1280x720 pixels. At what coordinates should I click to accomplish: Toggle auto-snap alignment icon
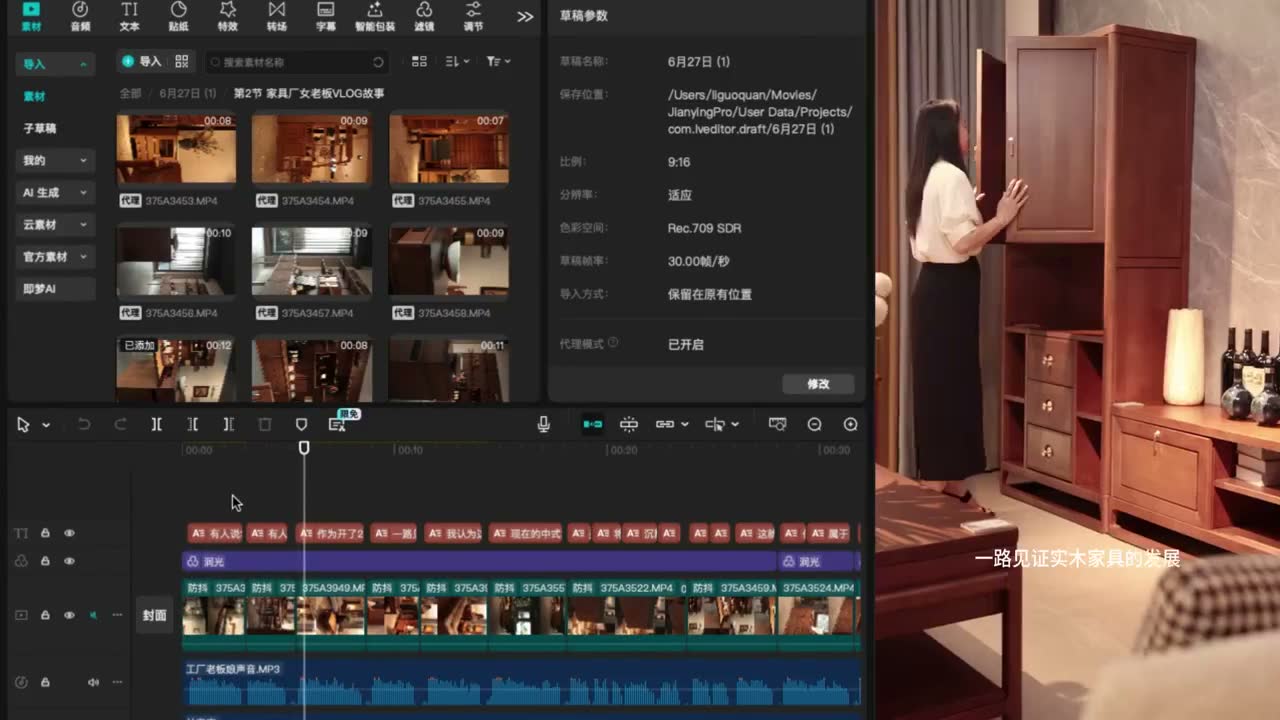click(629, 425)
